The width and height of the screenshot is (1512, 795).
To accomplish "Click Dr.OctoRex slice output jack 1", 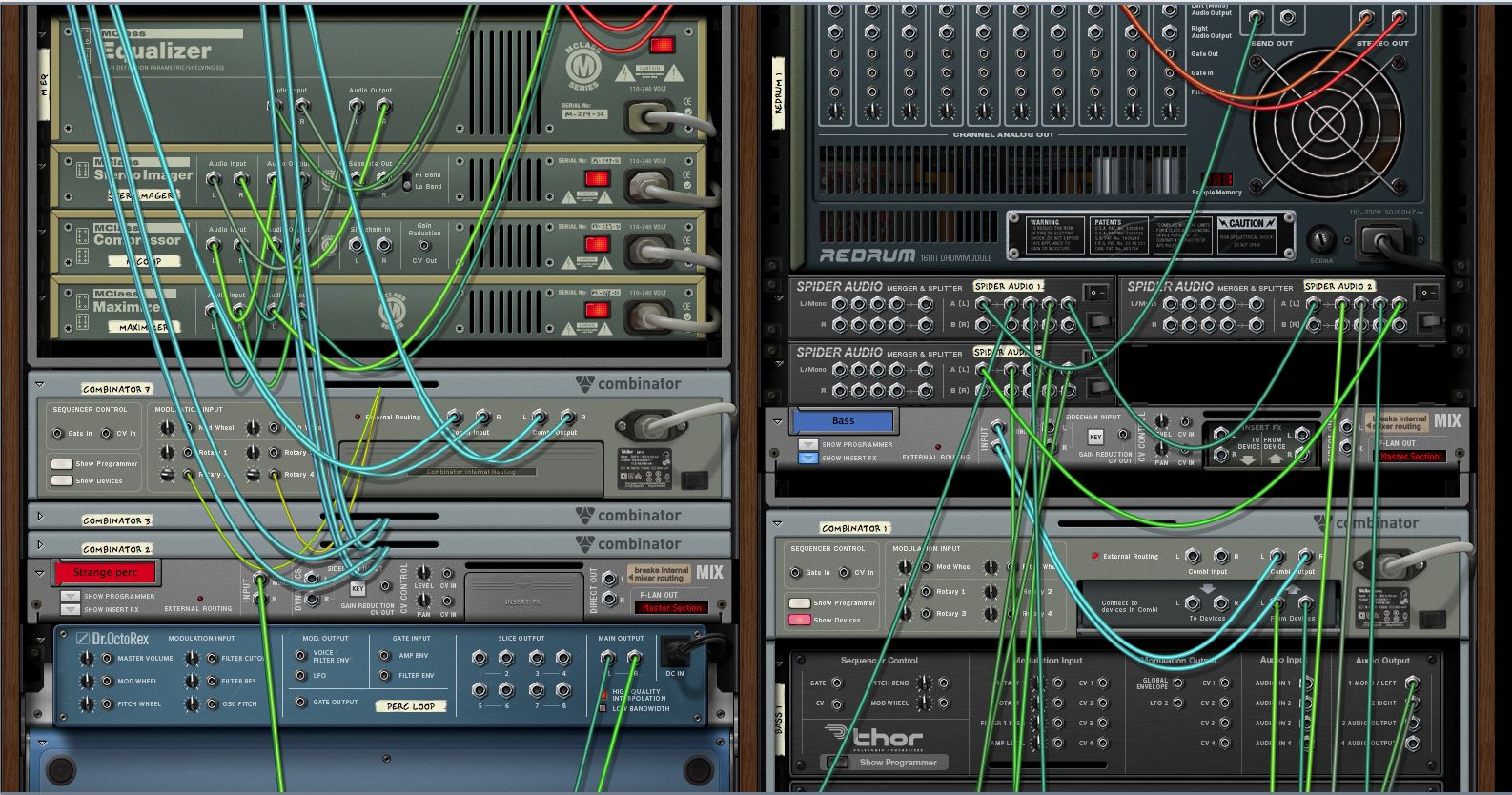I will [480, 658].
